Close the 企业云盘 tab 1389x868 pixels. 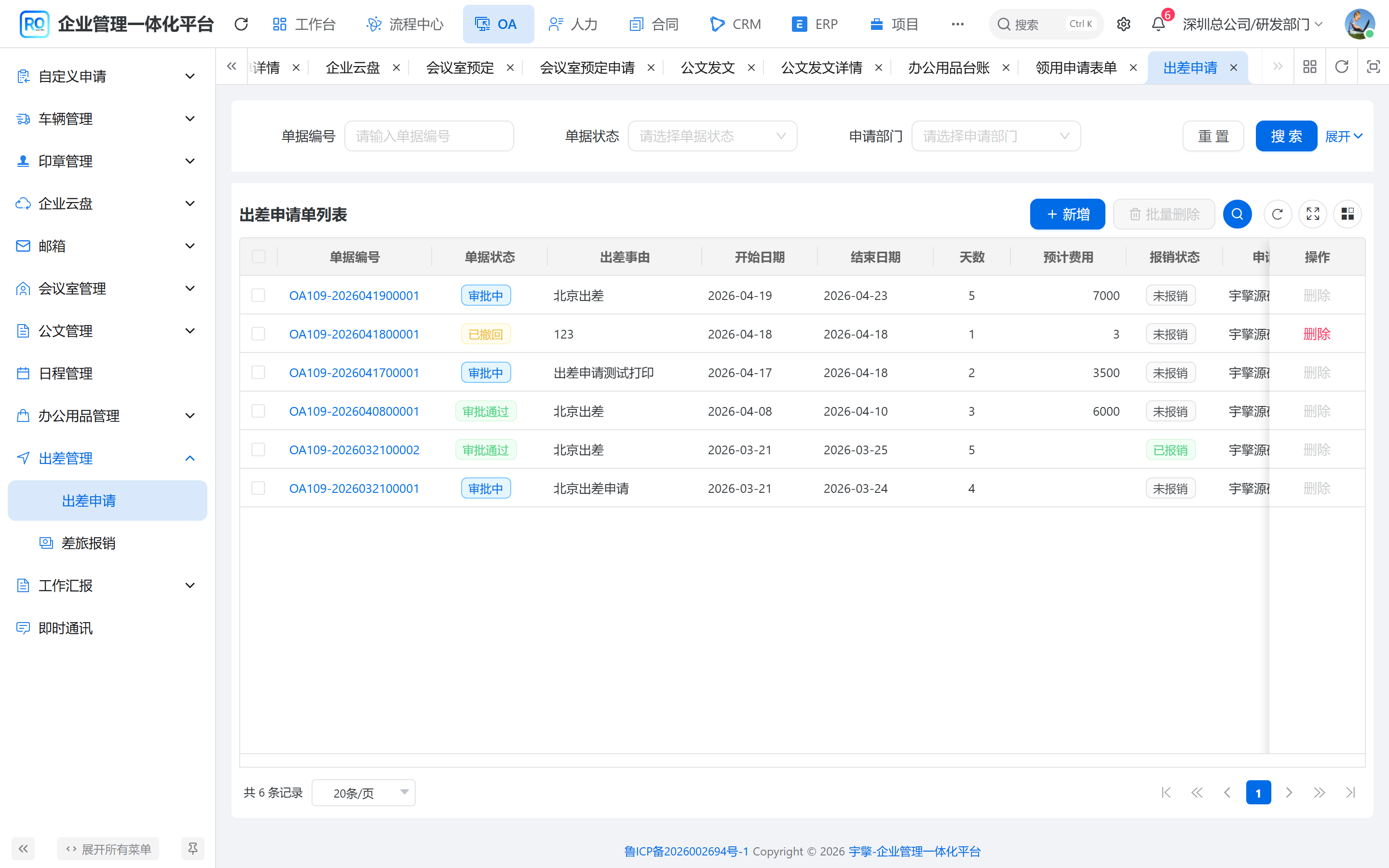(396, 68)
